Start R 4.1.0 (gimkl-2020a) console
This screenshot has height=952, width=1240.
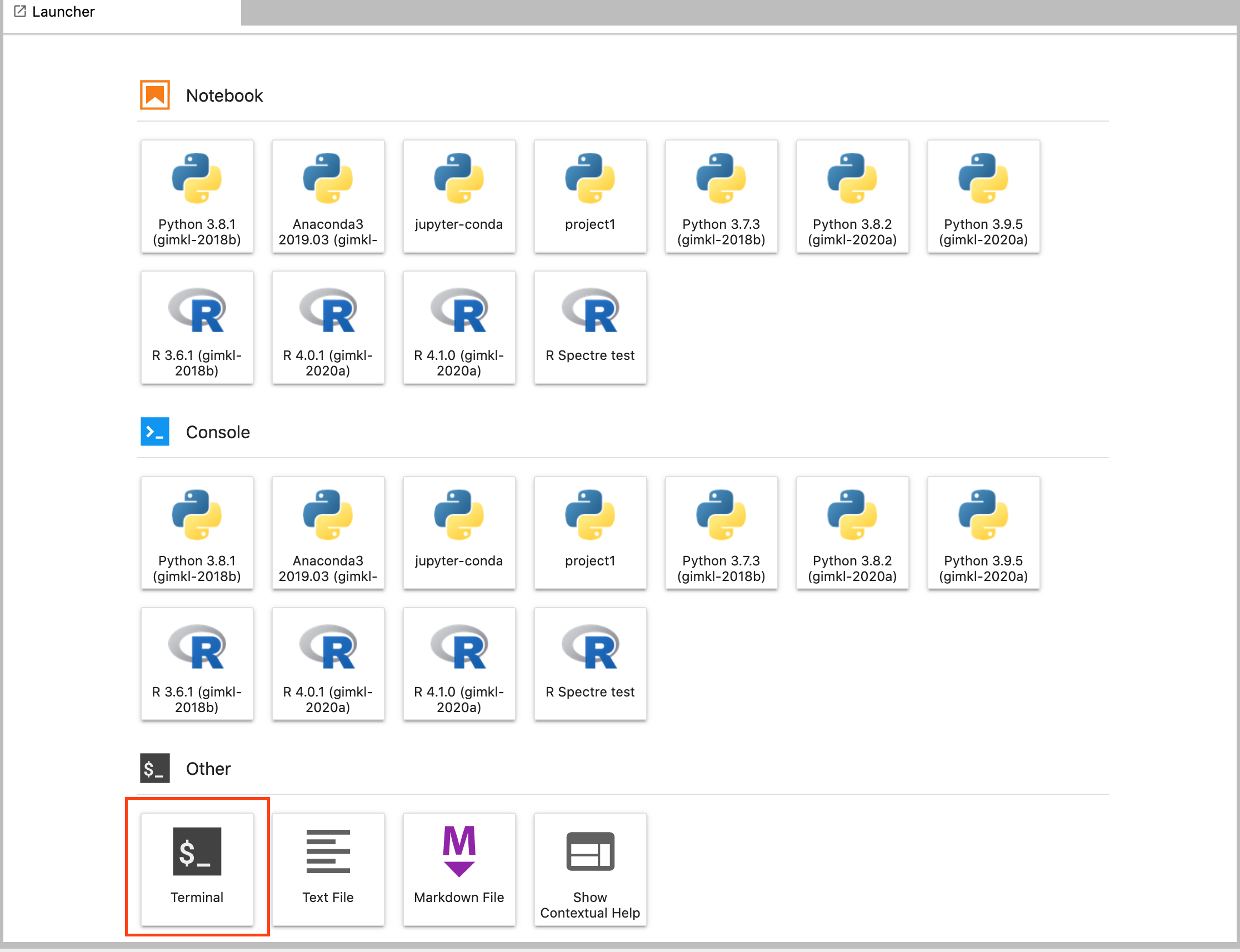pyautogui.click(x=458, y=664)
